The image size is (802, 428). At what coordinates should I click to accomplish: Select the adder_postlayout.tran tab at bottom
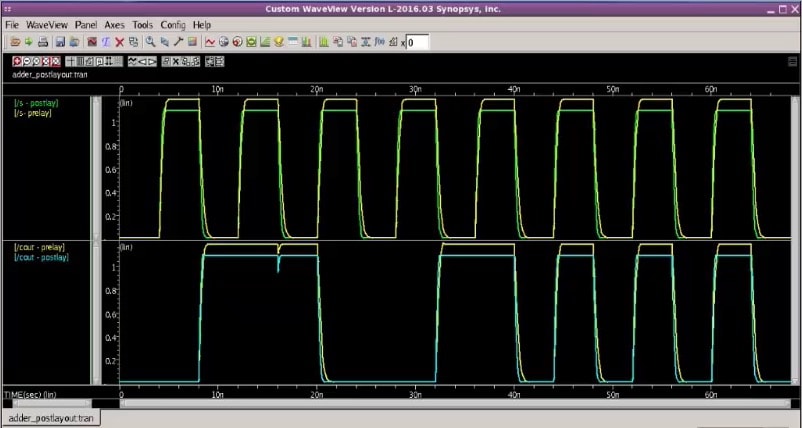[x=51, y=418]
